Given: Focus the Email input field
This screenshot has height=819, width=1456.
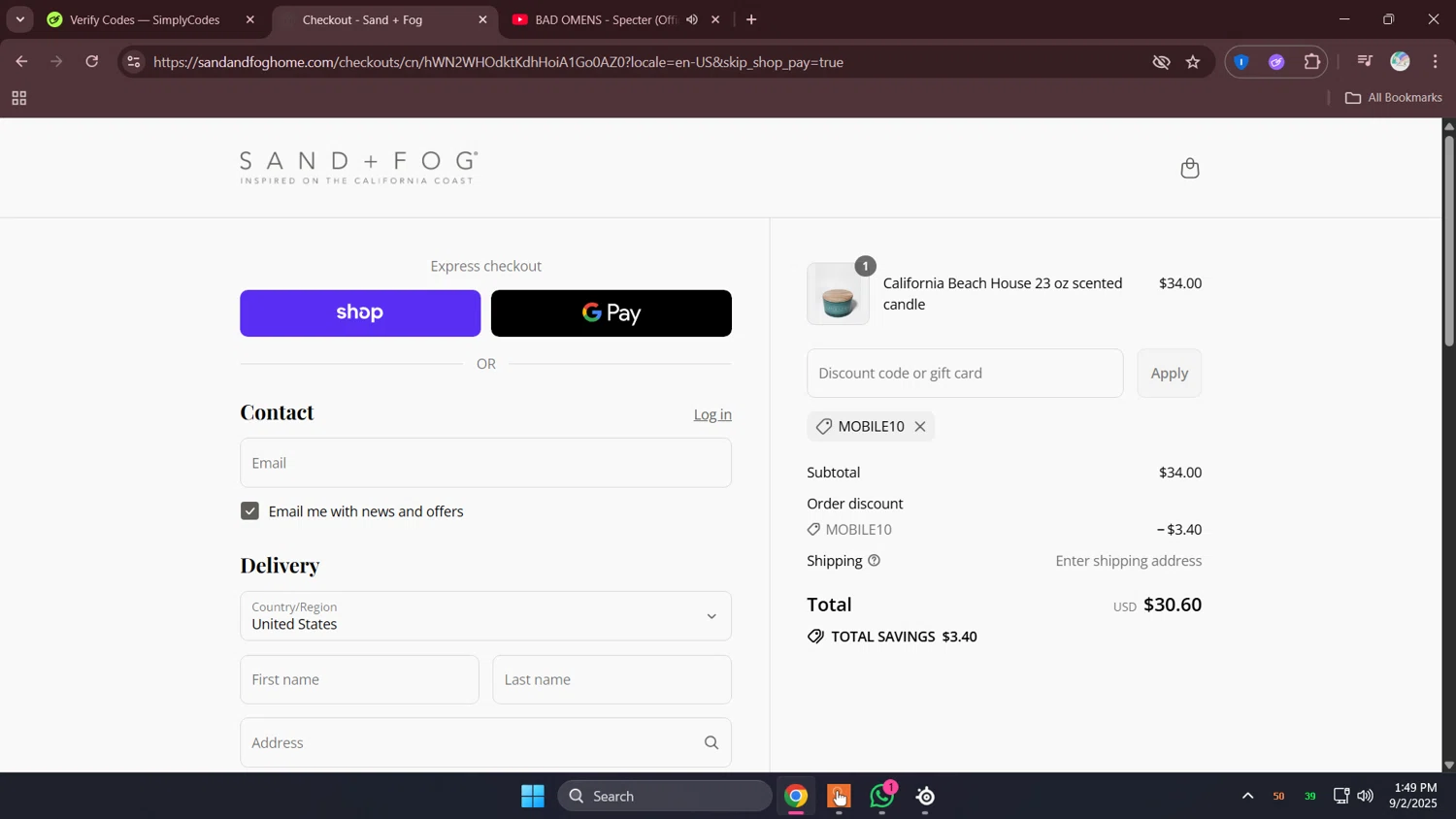Looking at the screenshot, I should (485, 463).
